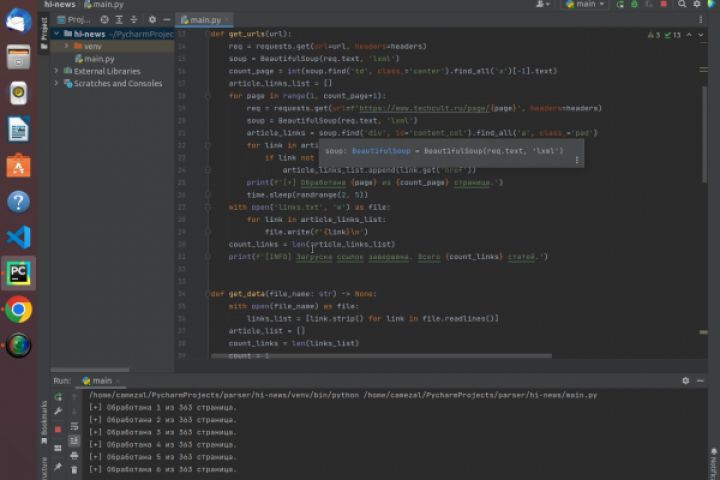Open Project panel gear options
720x480 pixels.
click(x=152, y=20)
